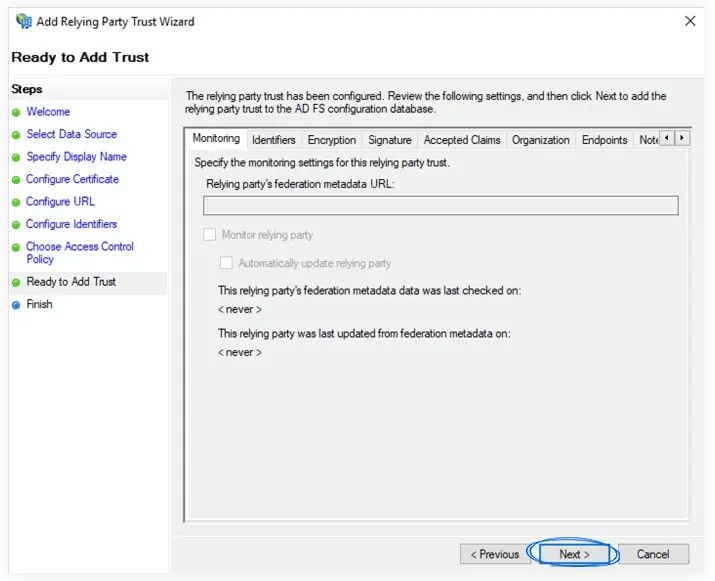The width and height of the screenshot is (715, 581).
Task: Click the Previous button
Action: point(495,554)
